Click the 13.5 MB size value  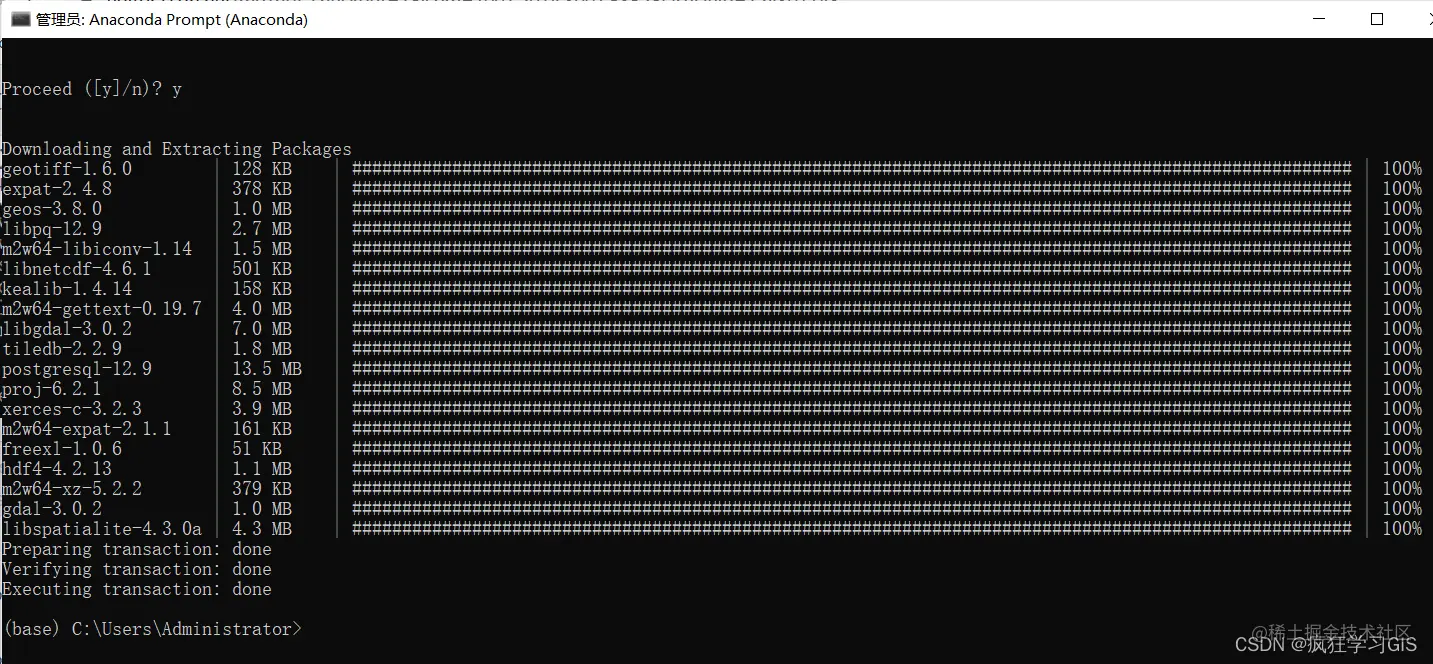coord(267,369)
